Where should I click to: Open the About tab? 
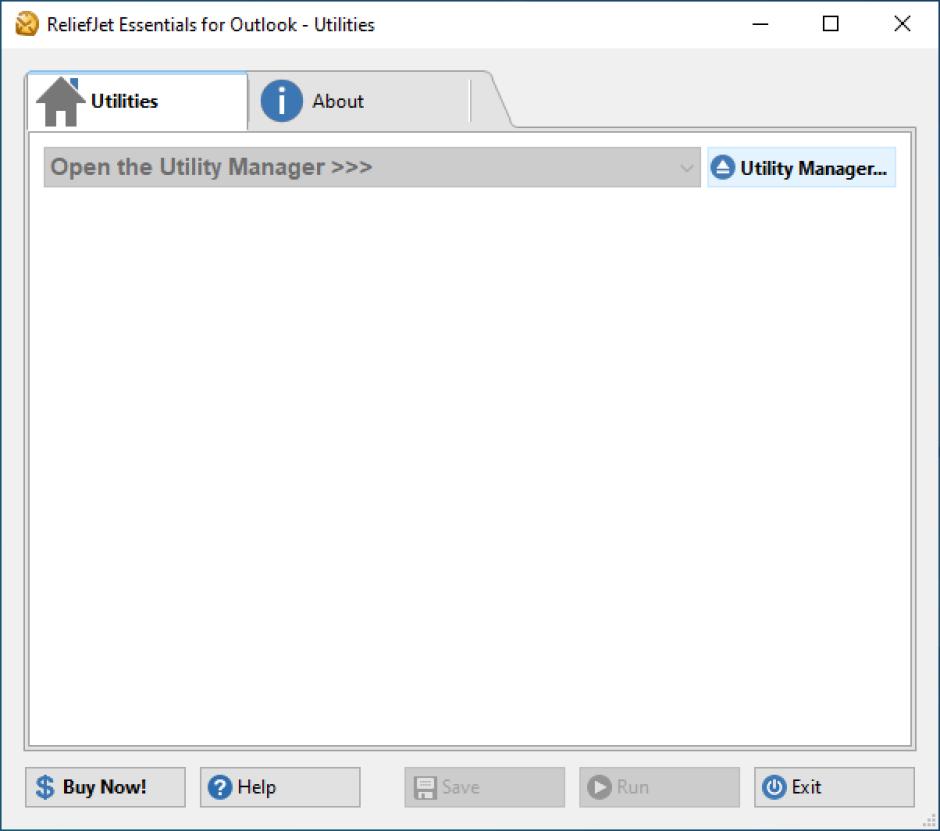pyautogui.click(x=360, y=101)
